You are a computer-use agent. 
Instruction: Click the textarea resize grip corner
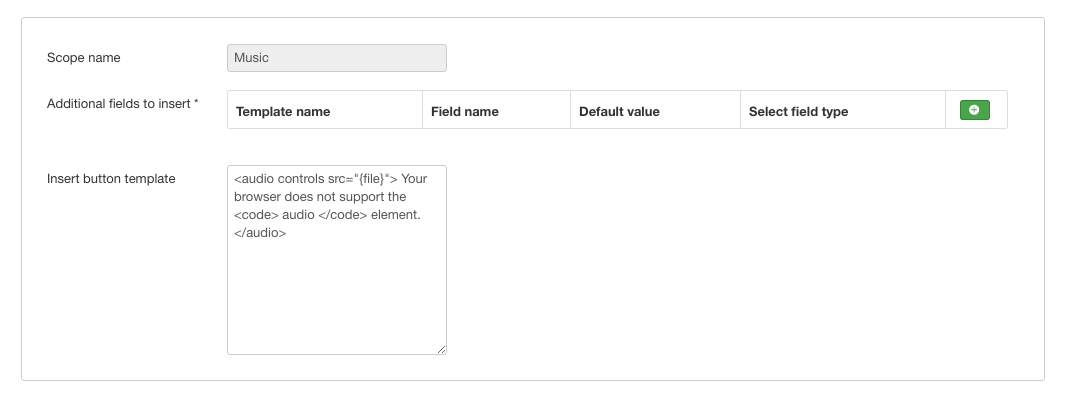pyautogui.click(x=441, y=349)
